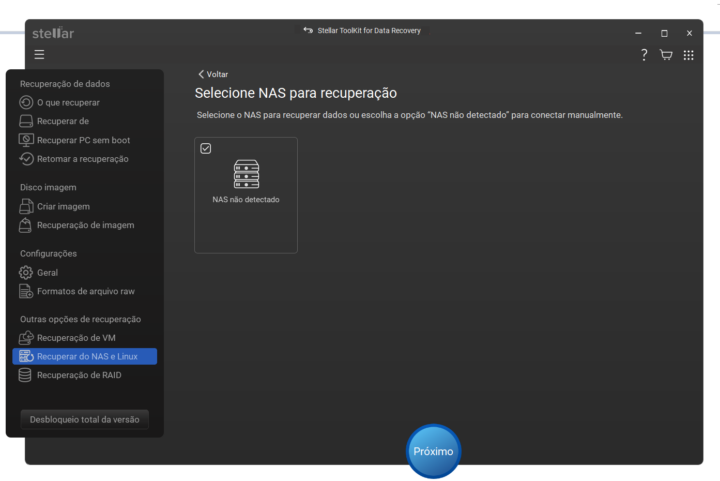Close the Stellar window
This screenshot has width=720, height=481.
(689, 33)
